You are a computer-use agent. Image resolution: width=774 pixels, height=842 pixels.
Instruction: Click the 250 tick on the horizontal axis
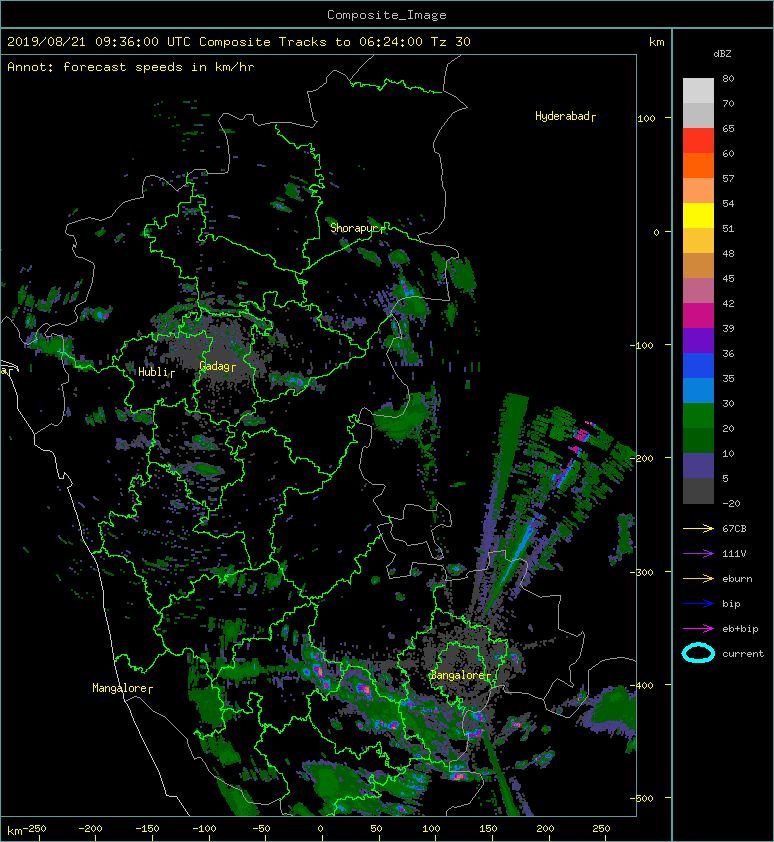click(x=601, y=829)
